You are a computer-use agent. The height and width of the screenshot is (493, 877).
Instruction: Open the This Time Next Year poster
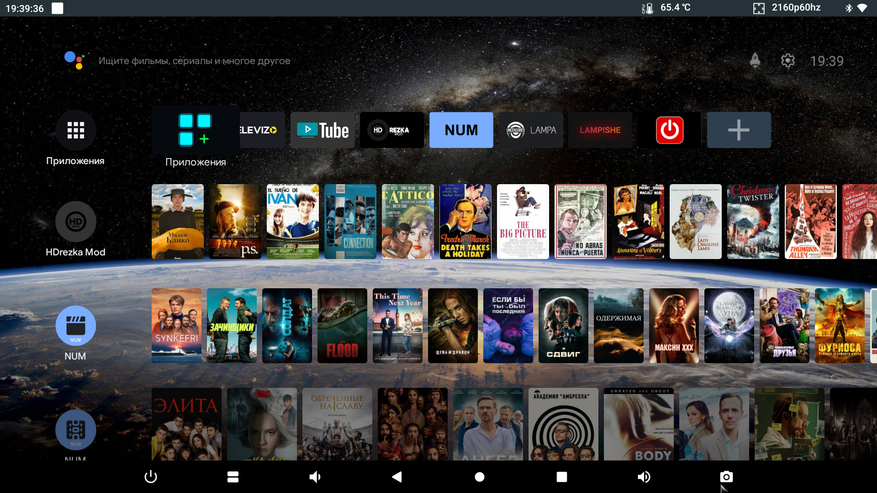(398, 326)
